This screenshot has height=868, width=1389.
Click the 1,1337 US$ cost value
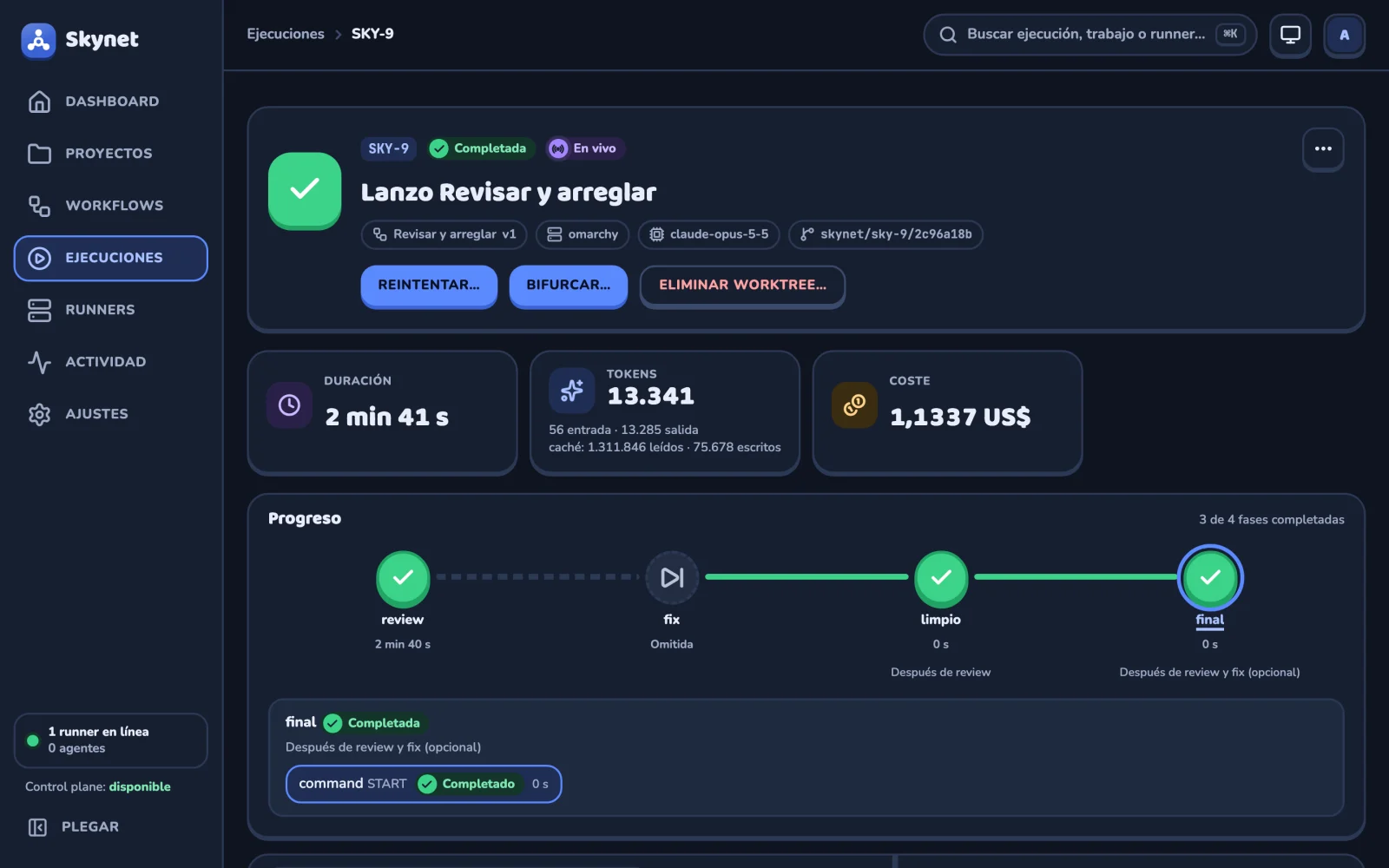(x=960, y=418)
